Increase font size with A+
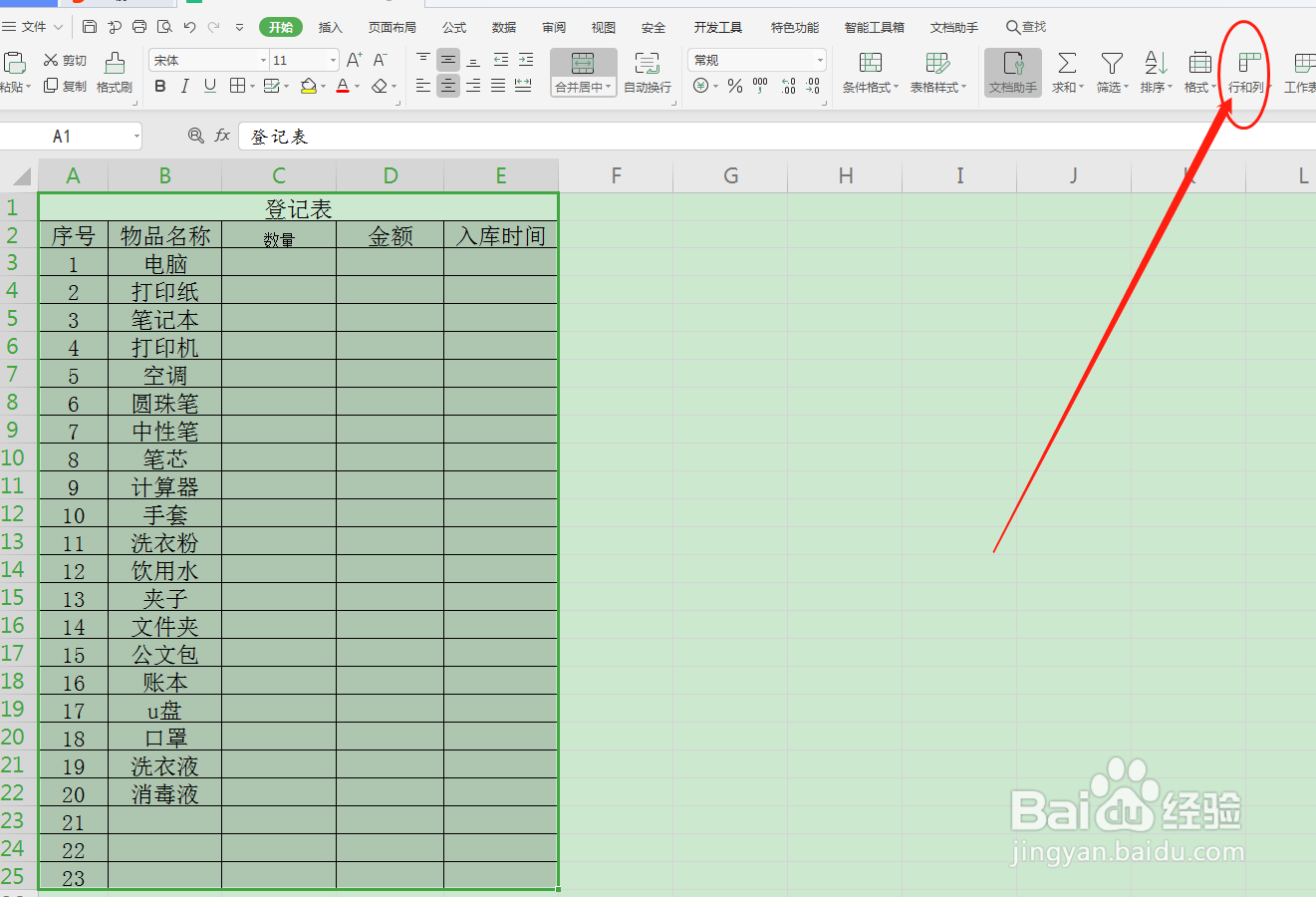The width and height of the screenshot is (1316, 897). click(355, 61)
